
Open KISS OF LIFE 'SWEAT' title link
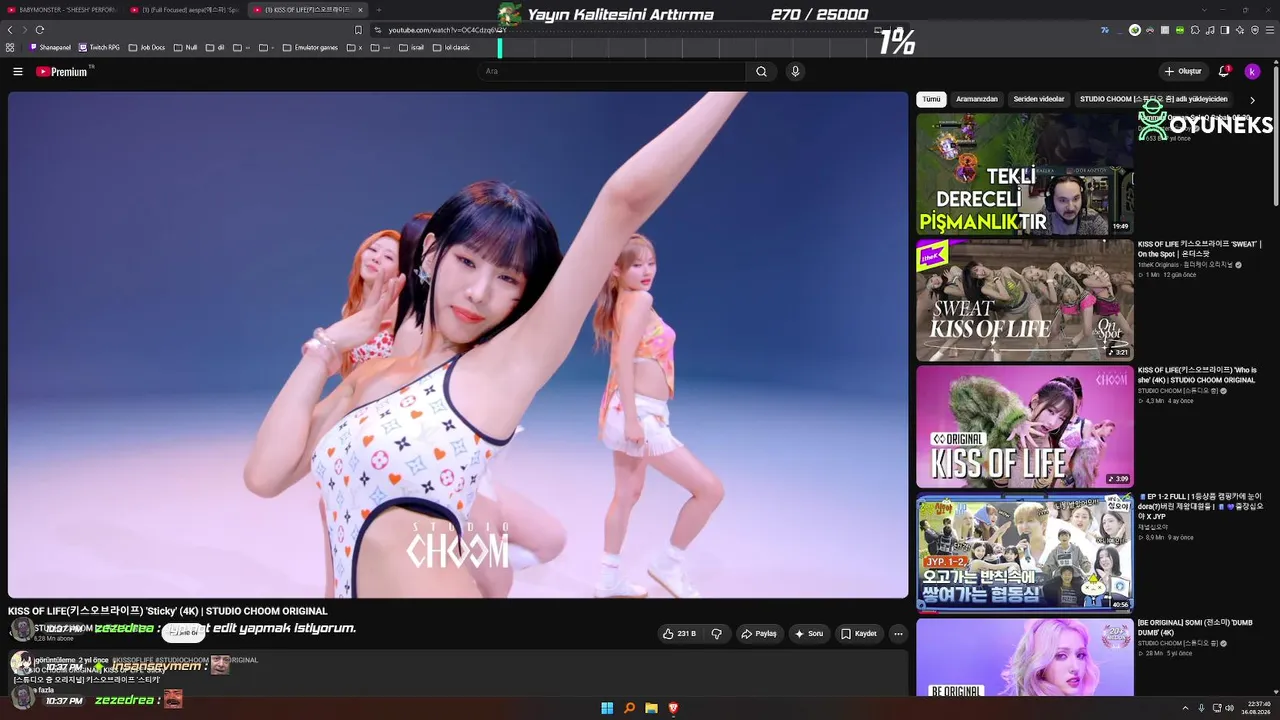click(x=1200, y=249)
